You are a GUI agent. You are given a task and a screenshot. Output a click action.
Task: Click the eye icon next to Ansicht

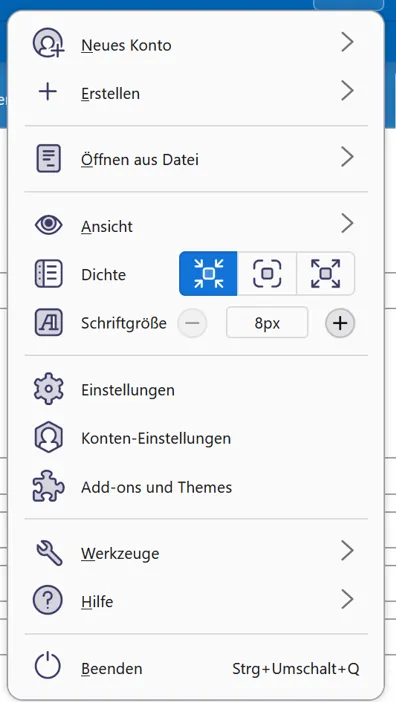pos(48,225)
